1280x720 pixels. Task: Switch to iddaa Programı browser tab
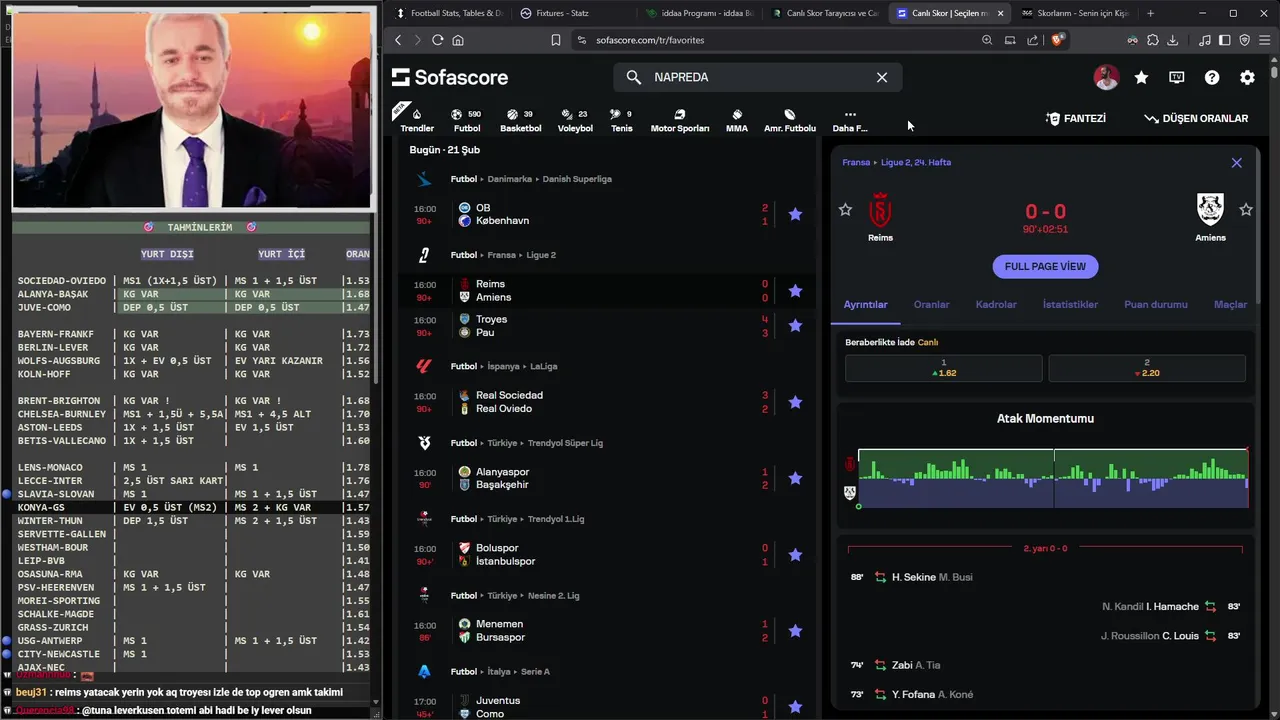click(700, 13)
